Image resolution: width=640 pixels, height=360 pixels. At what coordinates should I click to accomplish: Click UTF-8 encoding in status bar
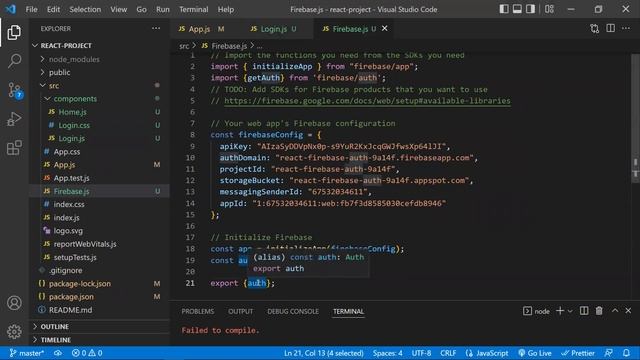coord(421,353)
